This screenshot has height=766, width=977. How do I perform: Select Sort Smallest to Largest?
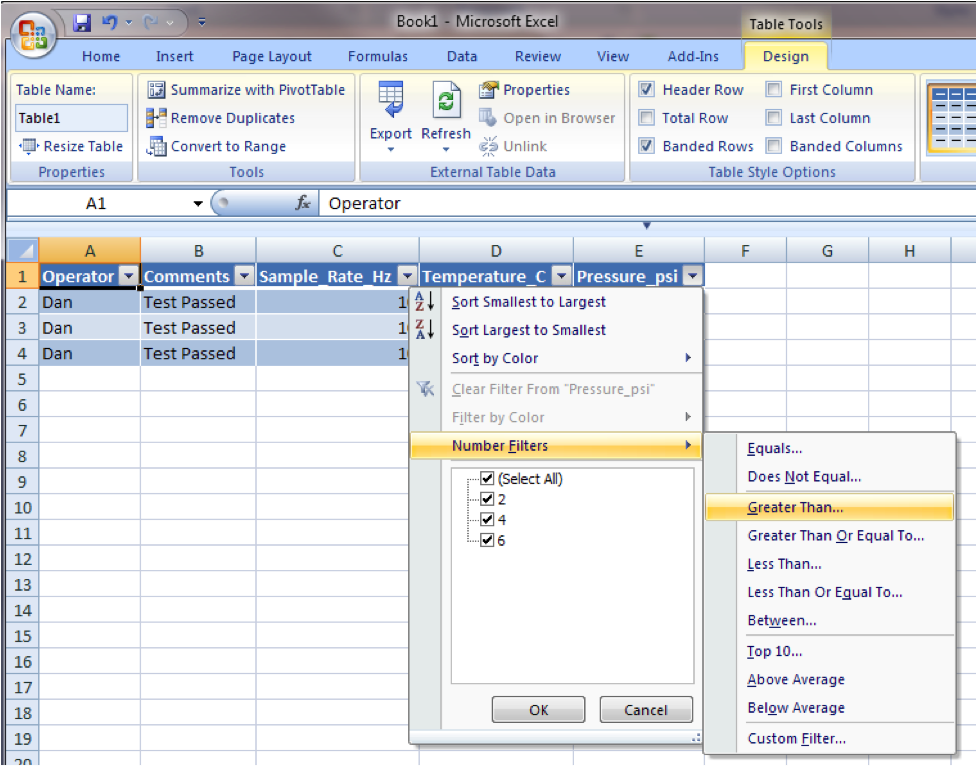click(528, 302)
